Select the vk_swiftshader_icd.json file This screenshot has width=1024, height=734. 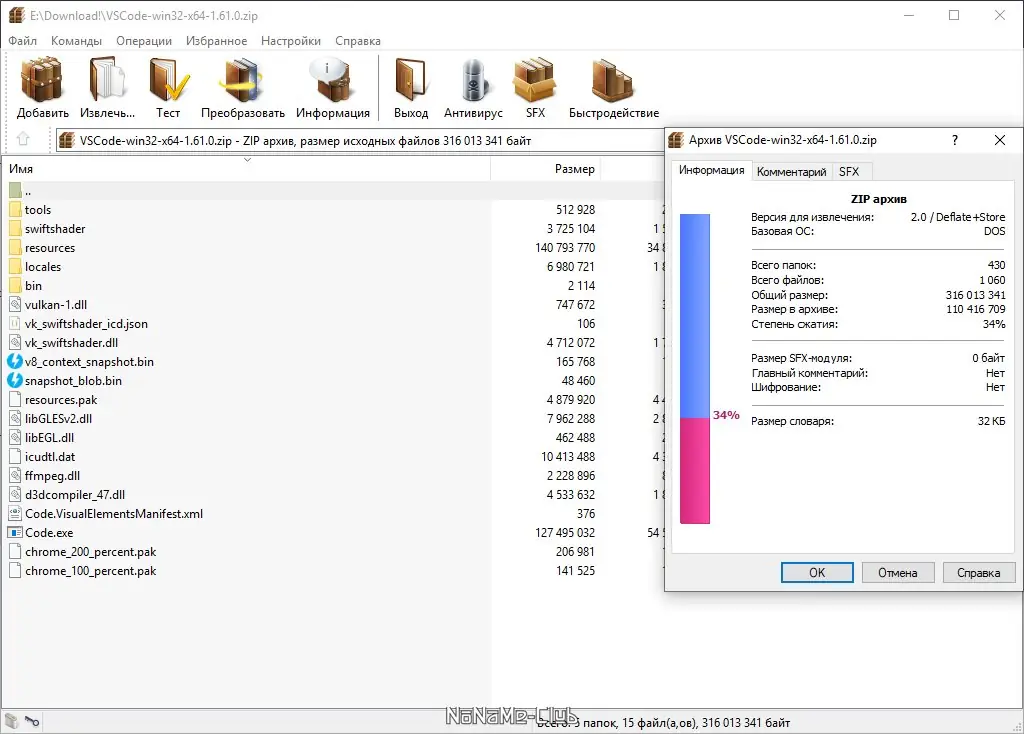click(x=86, y=323)
